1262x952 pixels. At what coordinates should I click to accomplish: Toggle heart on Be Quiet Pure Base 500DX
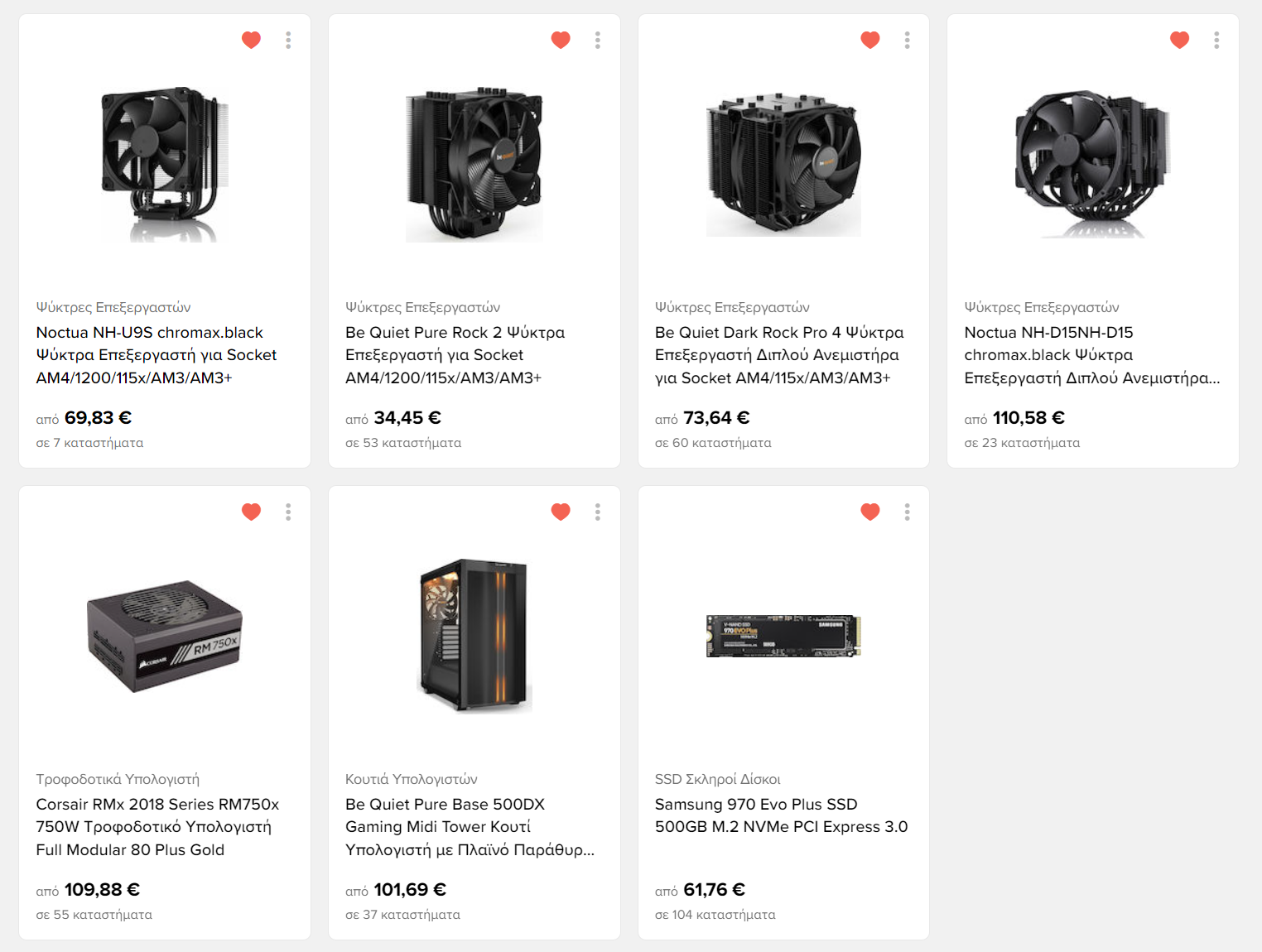[561, 512]
